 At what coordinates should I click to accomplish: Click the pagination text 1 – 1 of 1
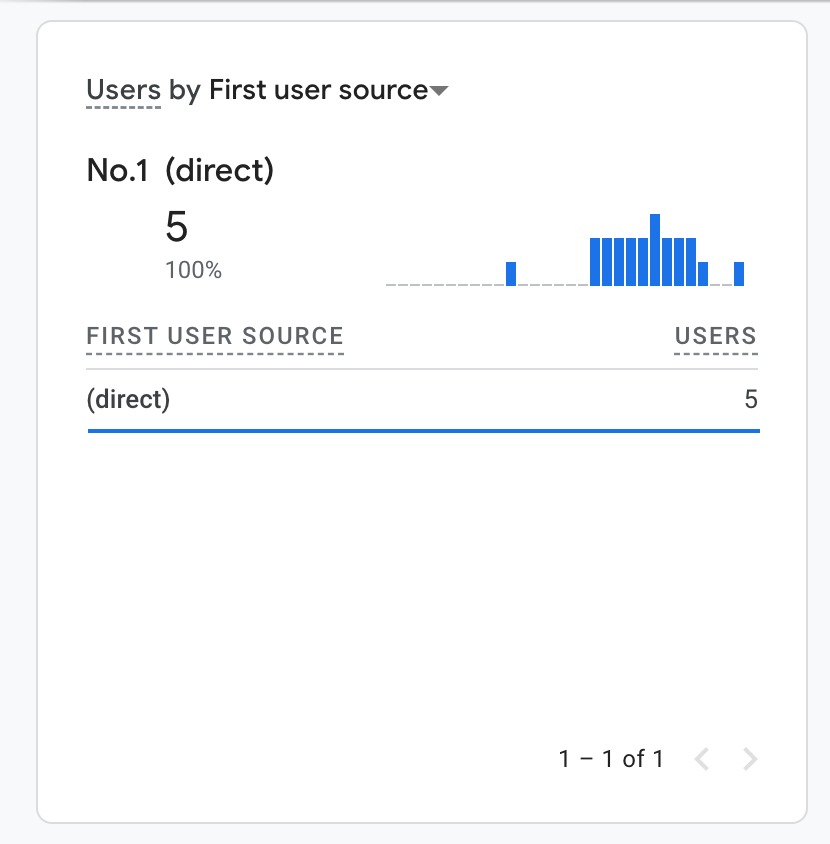click(609, 758)
